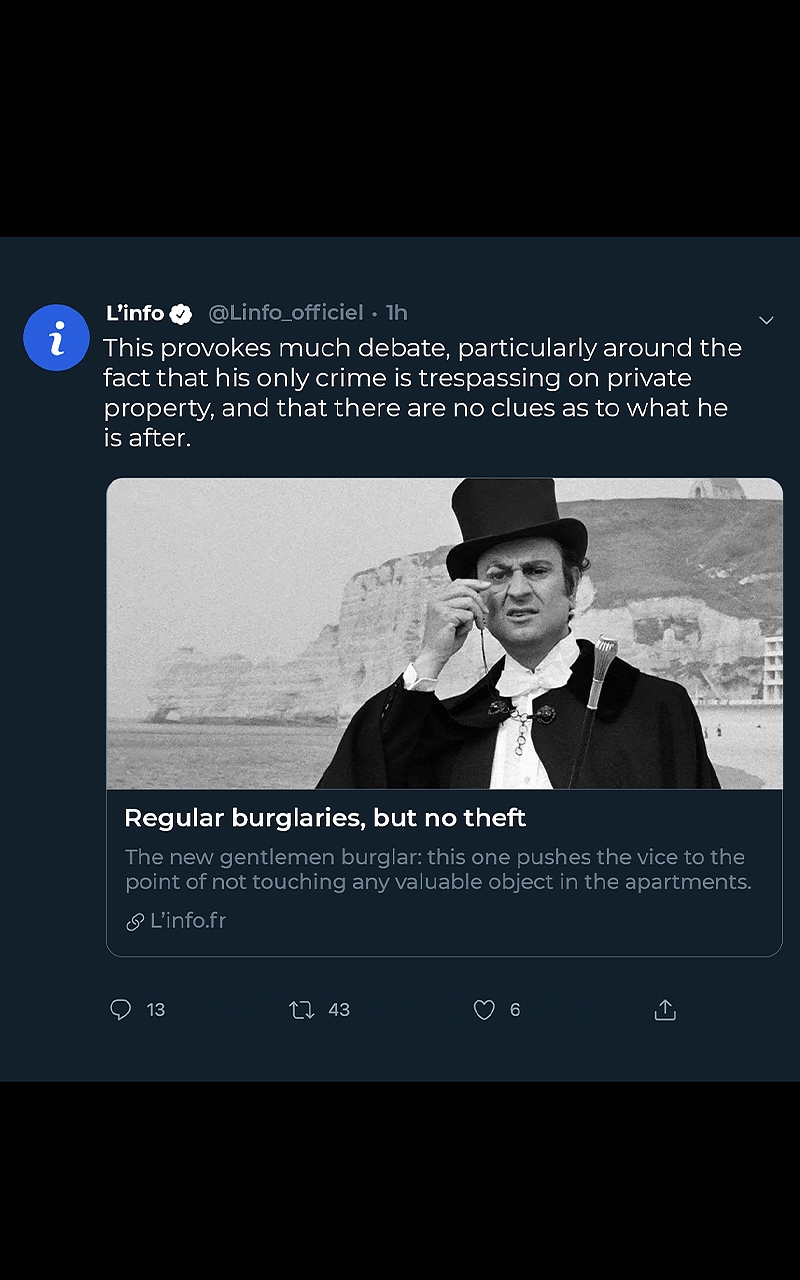This screenshot has height=1280, width=800.
Task: Expand the tweet options chevron
Action: [x=766, y=320]
